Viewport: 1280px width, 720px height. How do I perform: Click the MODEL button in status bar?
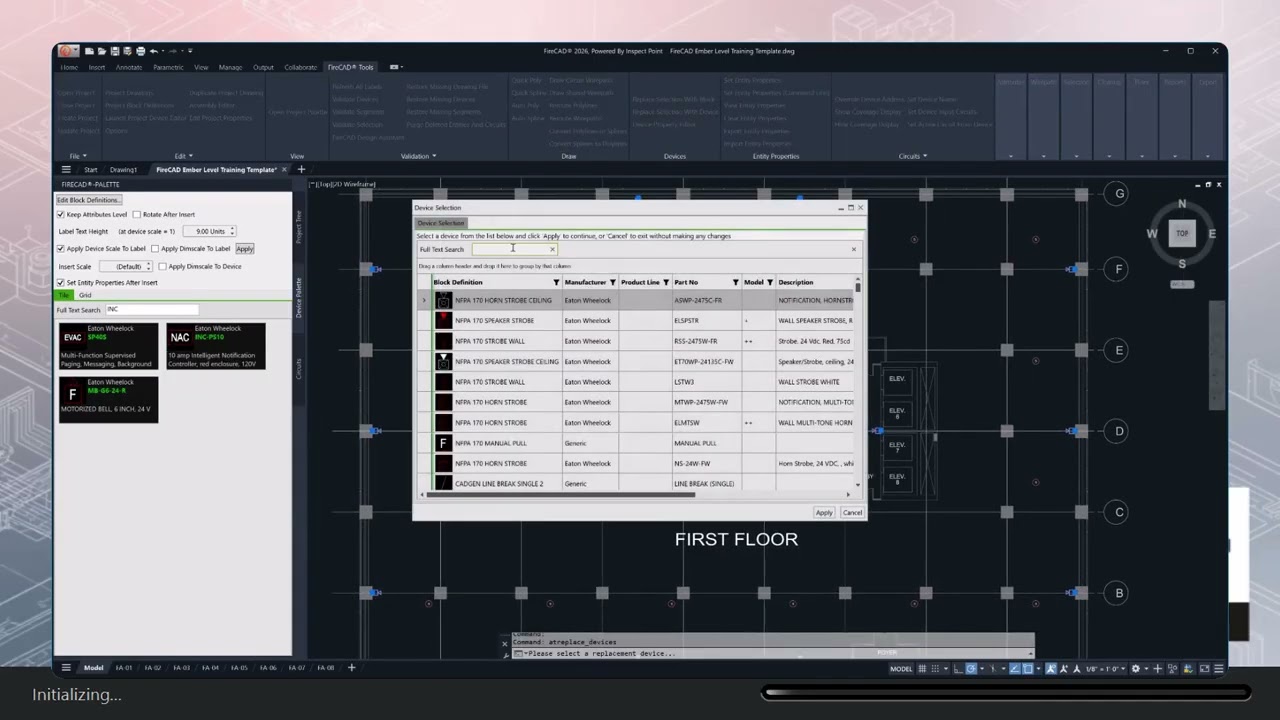[x=901, y=669]
